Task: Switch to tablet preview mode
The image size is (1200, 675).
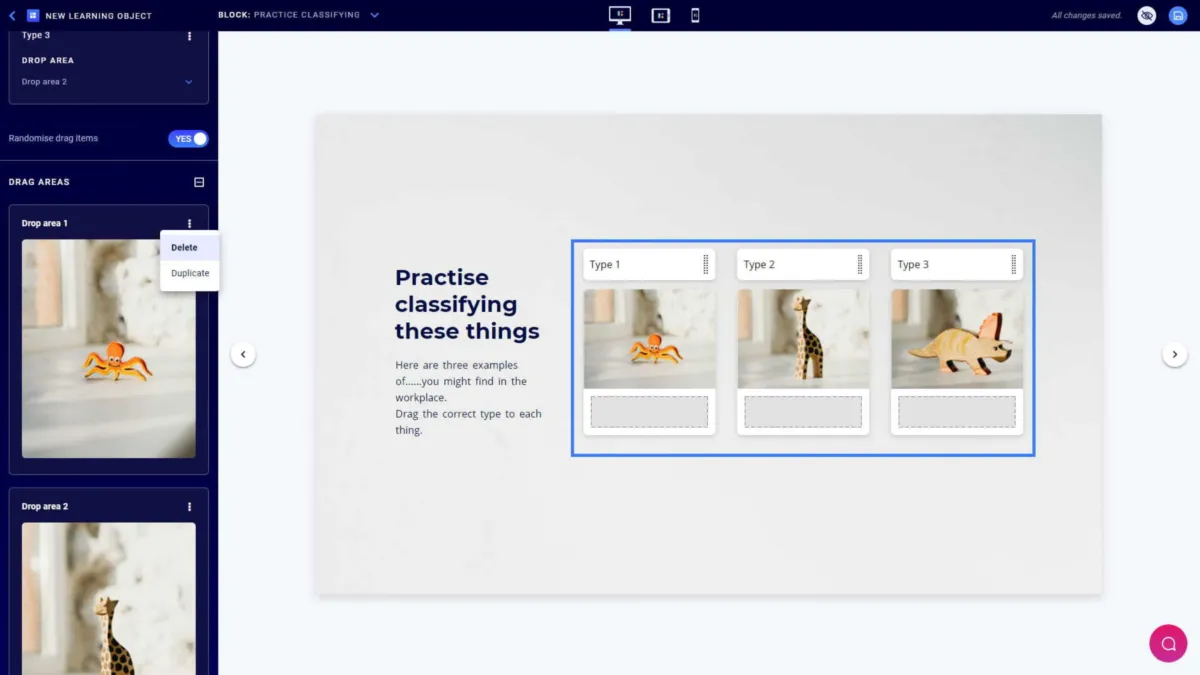Action: [x=660, y=15]
